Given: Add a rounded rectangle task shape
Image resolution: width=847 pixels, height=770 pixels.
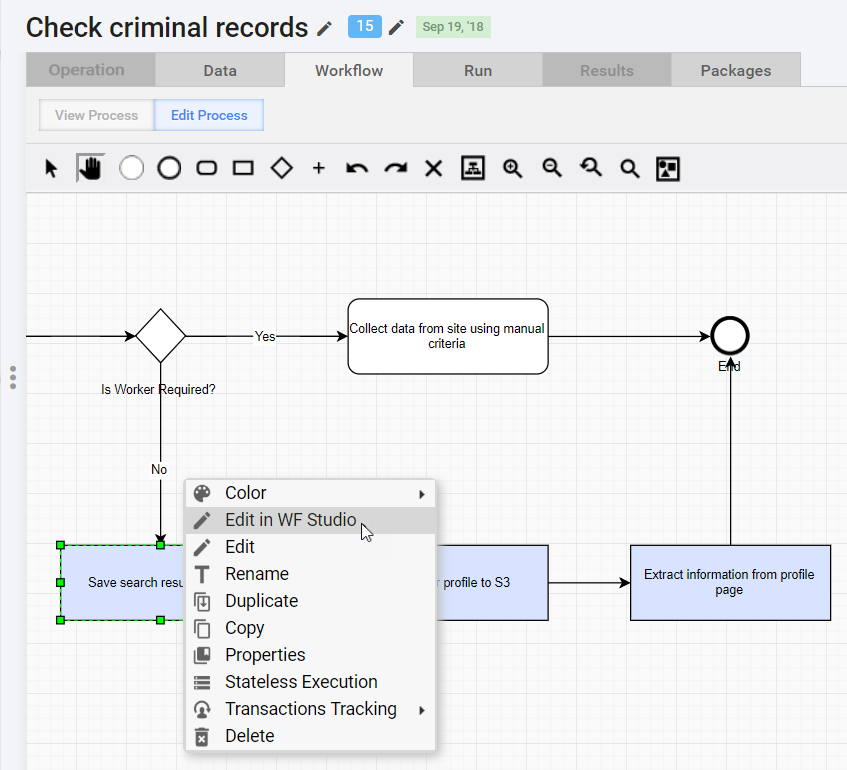Looking at the screenshot, I should coord(207,168).
